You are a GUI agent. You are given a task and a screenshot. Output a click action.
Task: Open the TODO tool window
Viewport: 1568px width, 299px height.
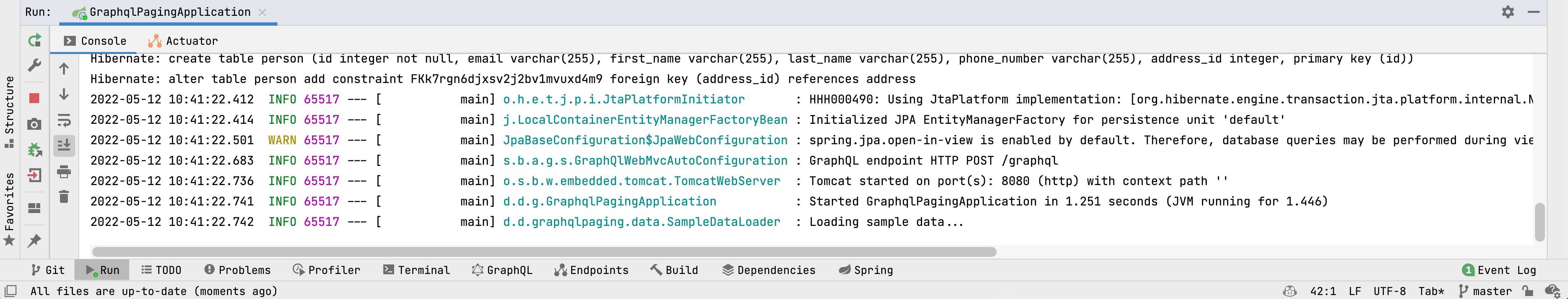161,270
